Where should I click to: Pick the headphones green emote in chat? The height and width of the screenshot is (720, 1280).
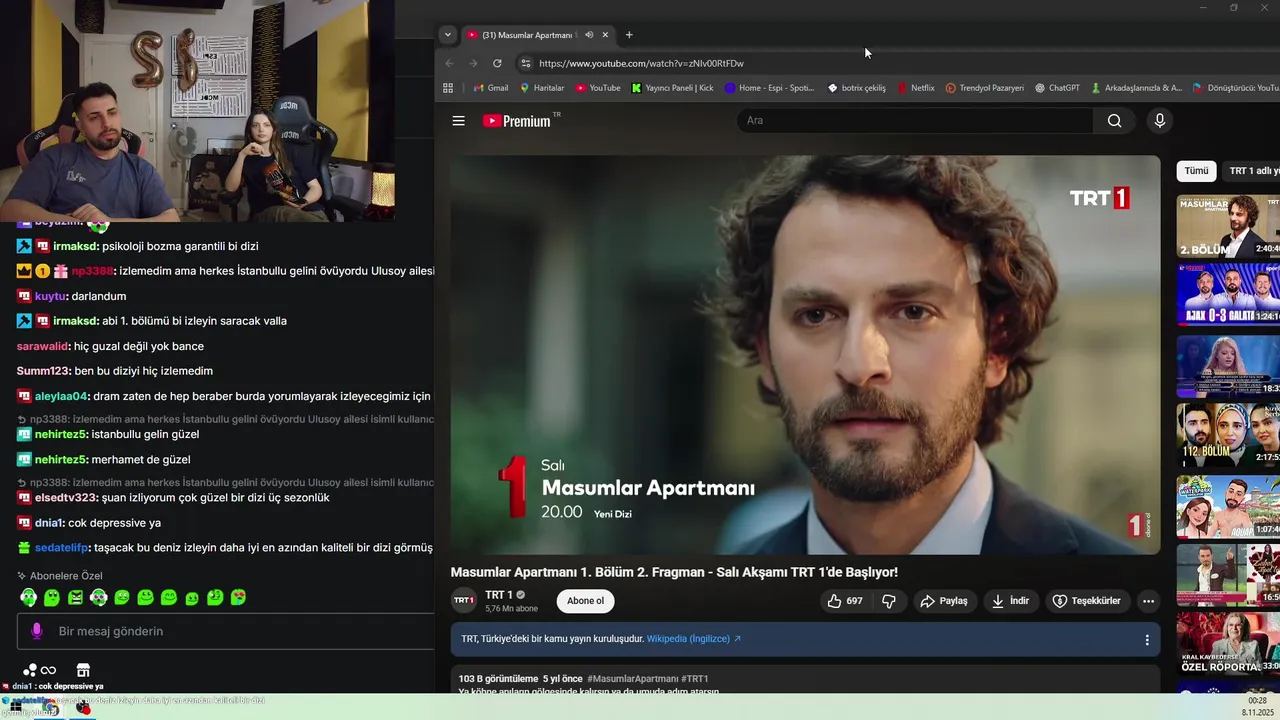[x=28, y=598]
